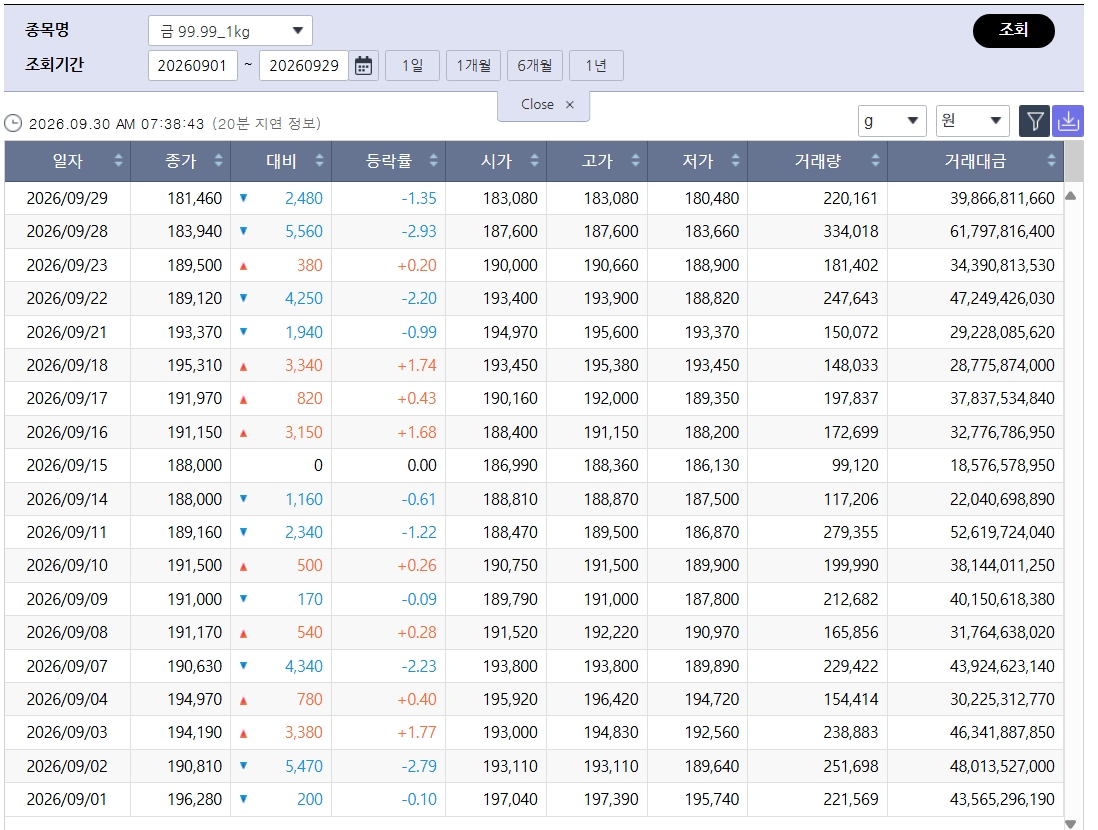Click the 거래량 column header label
1098x830 pixels.
pos(817,161)
